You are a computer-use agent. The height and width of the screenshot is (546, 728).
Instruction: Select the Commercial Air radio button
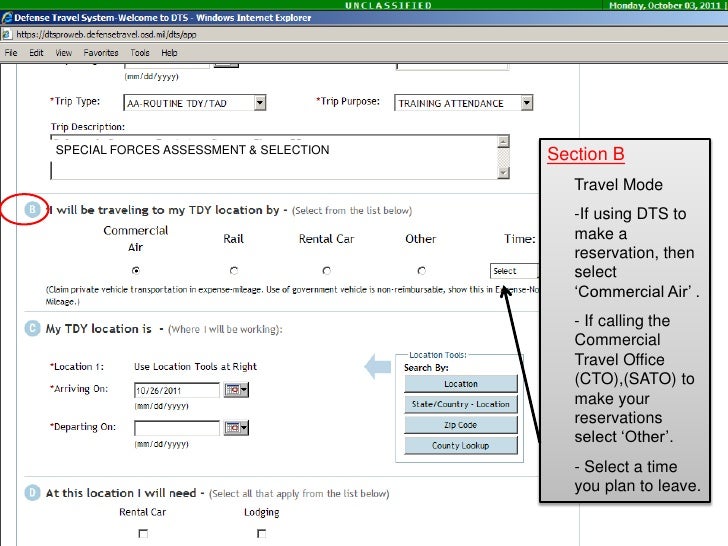136,270
